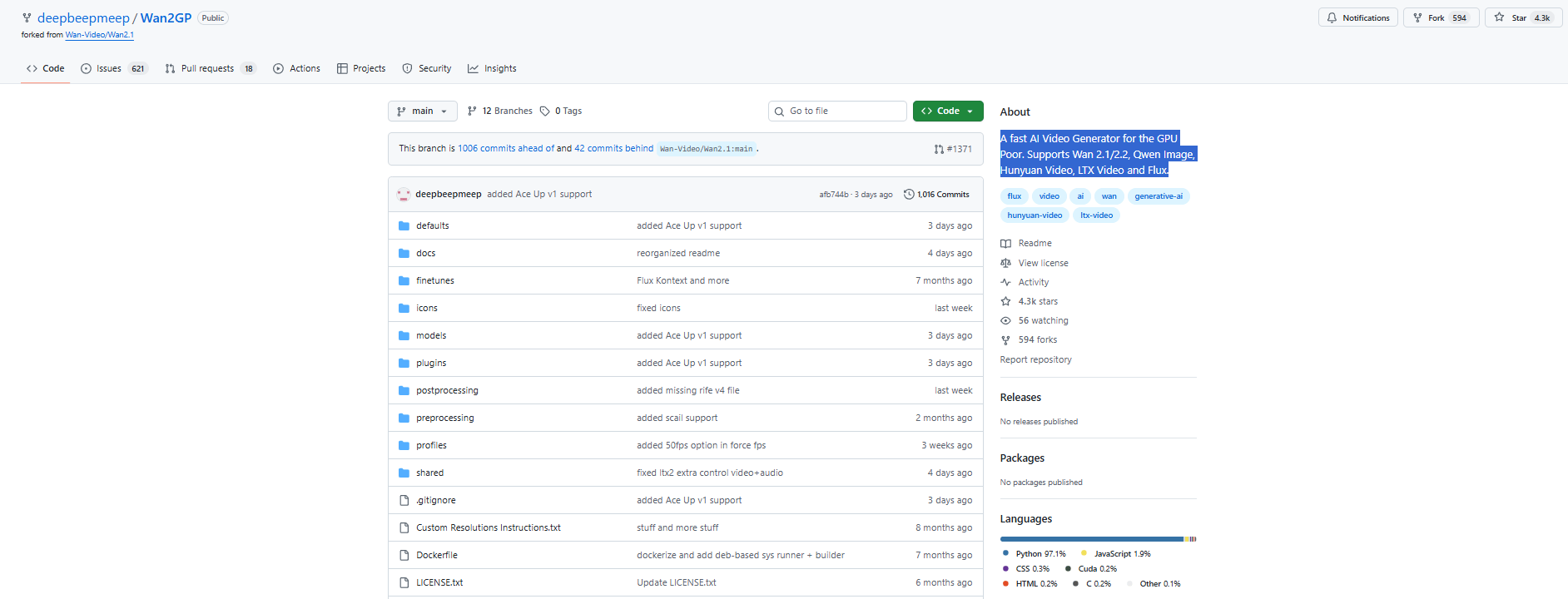Click the Notifications bell icon
Viewport: 1568px width, 599px height.
coord(1332,17)
